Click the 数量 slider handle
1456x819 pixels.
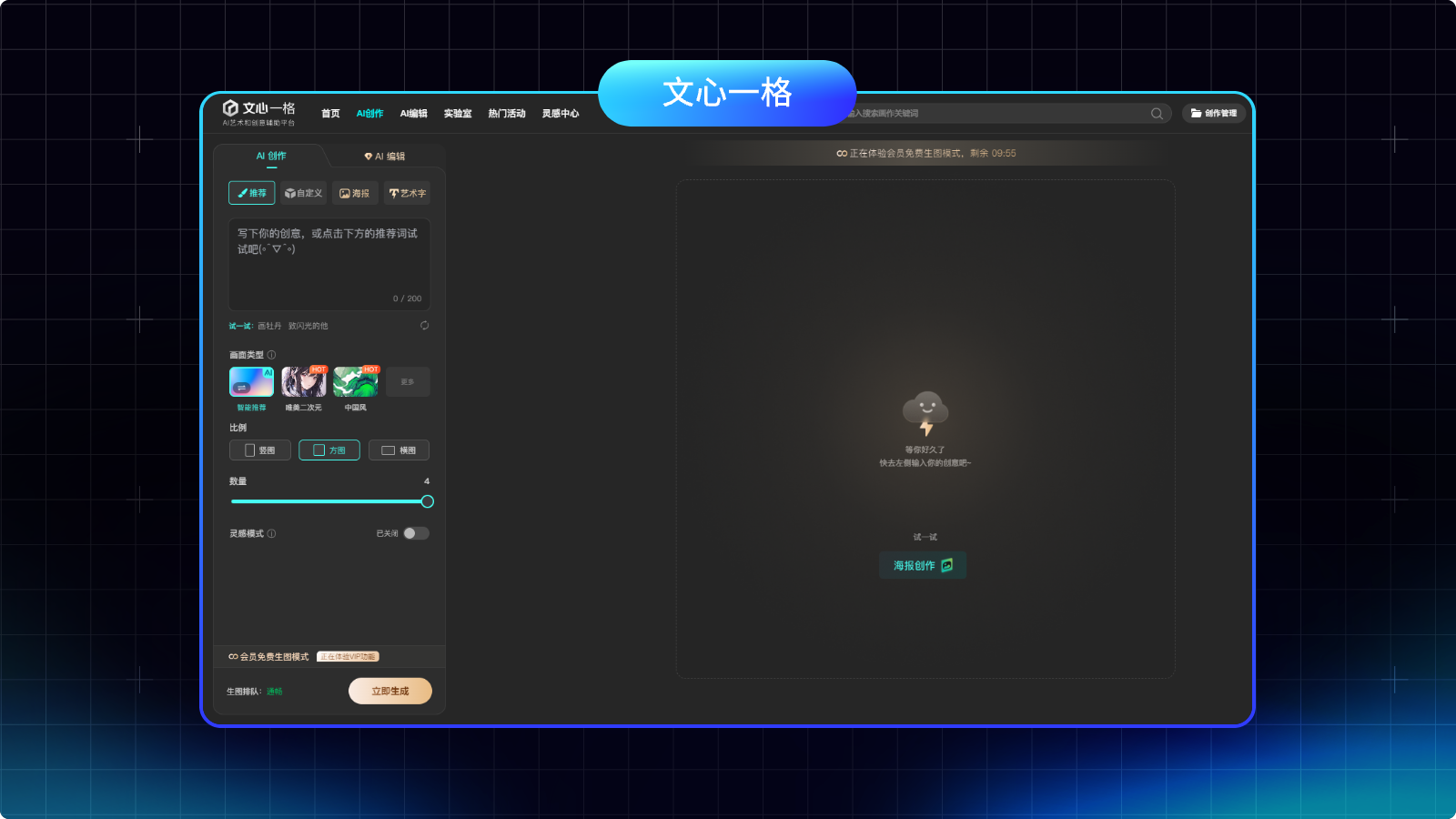(x=428, y=501)
